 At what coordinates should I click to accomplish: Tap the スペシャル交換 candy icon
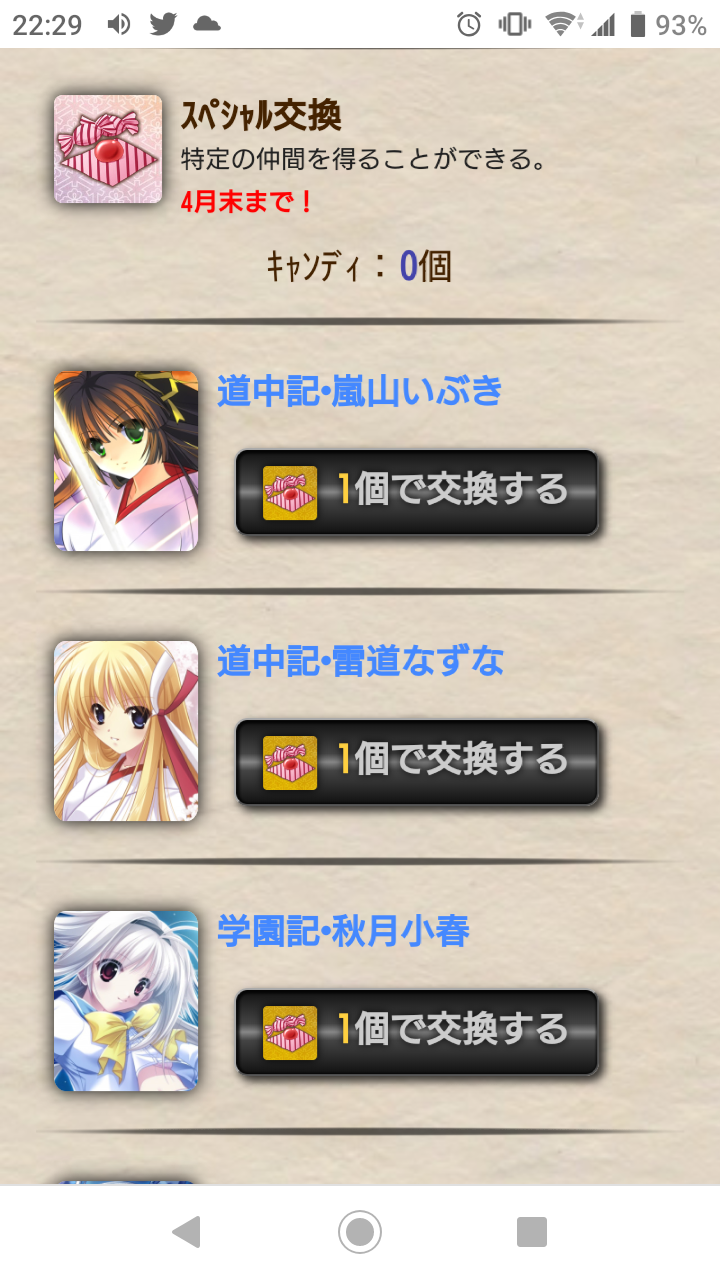pos(108,149)
